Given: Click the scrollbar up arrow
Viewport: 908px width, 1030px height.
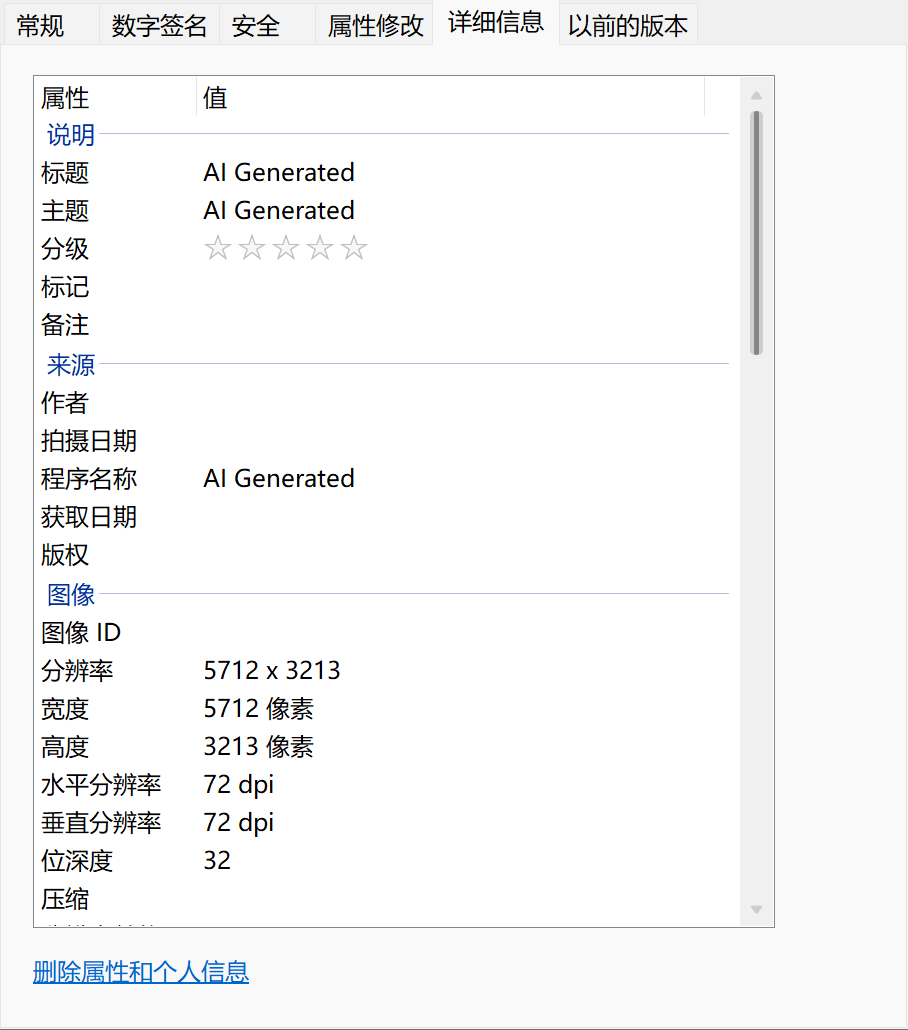Looking at the screenshot, I should [x=756, y=96].
